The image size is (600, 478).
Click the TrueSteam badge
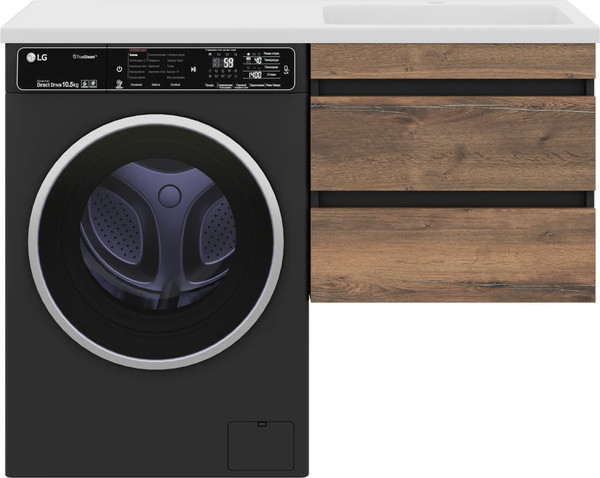click(85, 57)
